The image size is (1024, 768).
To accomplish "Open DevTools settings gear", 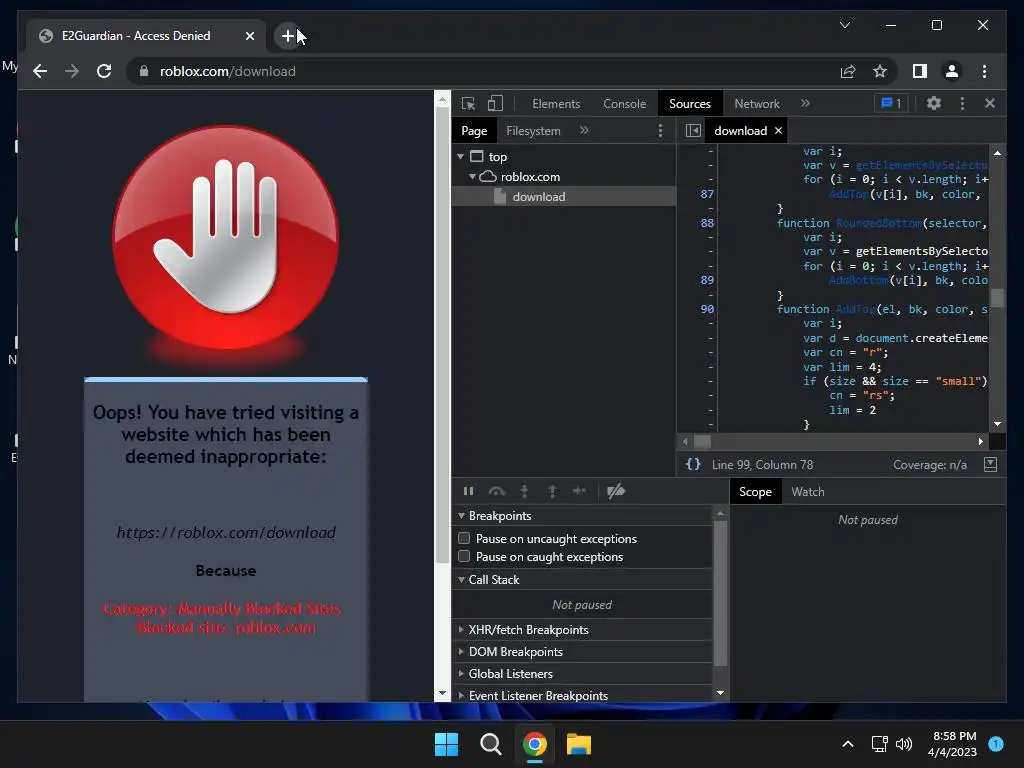I will click(x=934, y=103).
